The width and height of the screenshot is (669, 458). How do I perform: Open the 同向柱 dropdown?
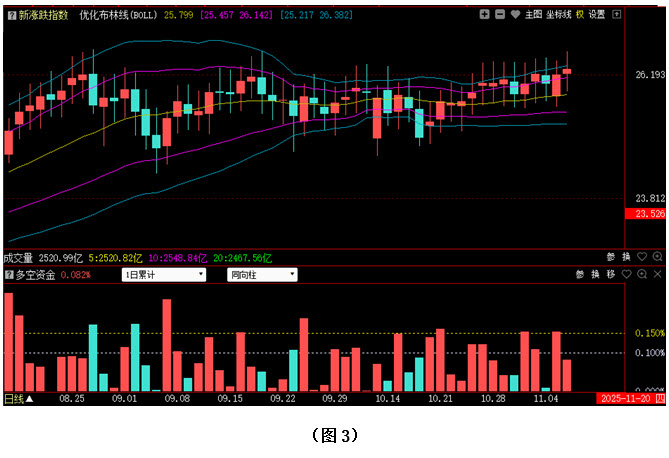[262, 274]
